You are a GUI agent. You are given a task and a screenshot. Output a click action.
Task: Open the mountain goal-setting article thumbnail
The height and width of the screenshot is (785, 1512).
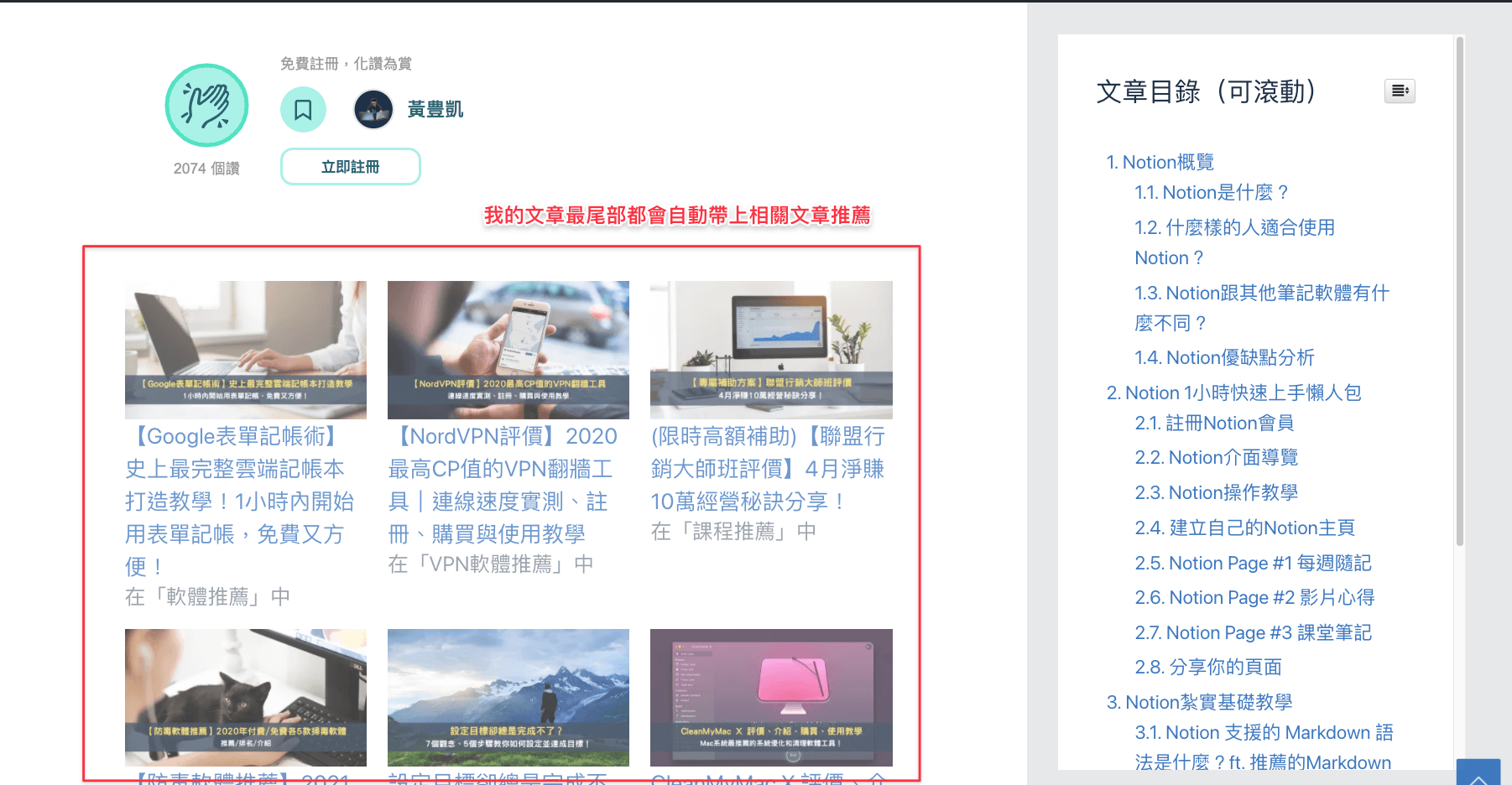508,698
